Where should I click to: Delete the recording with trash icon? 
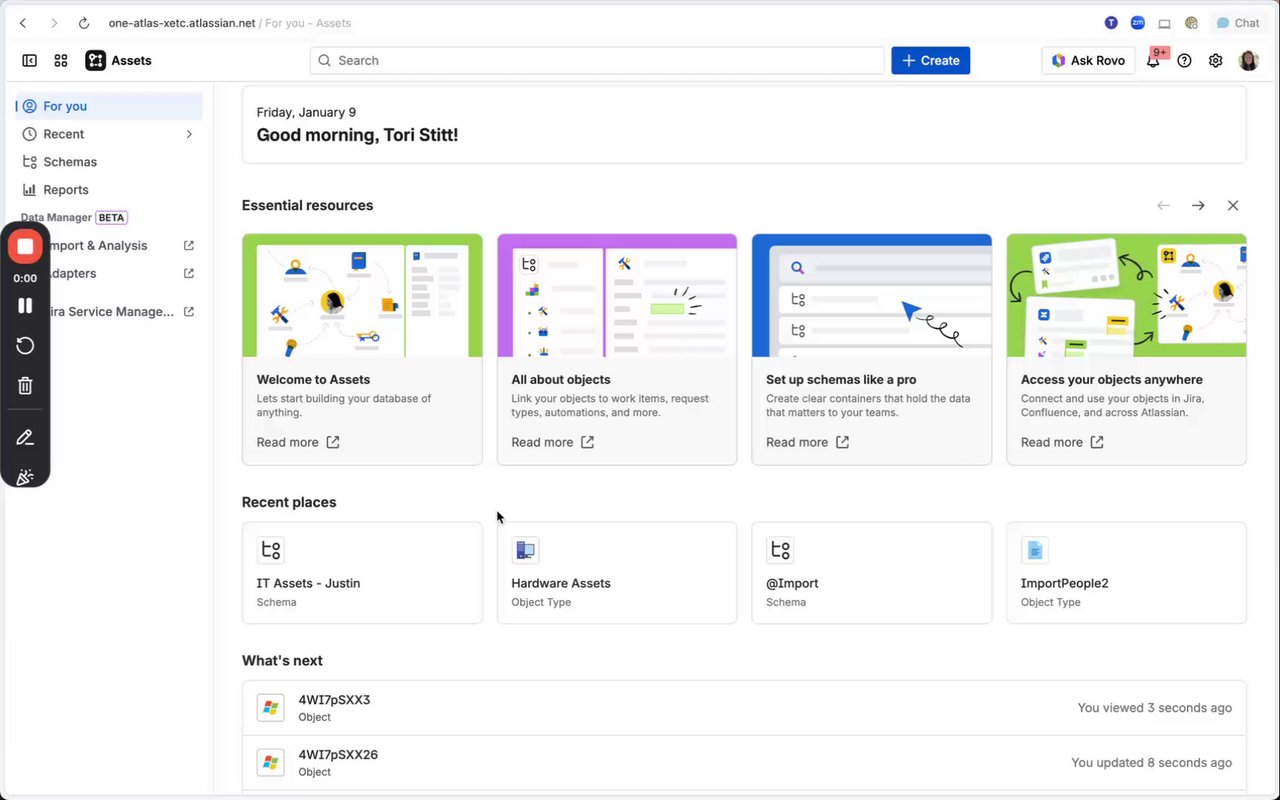pos(25,386)
